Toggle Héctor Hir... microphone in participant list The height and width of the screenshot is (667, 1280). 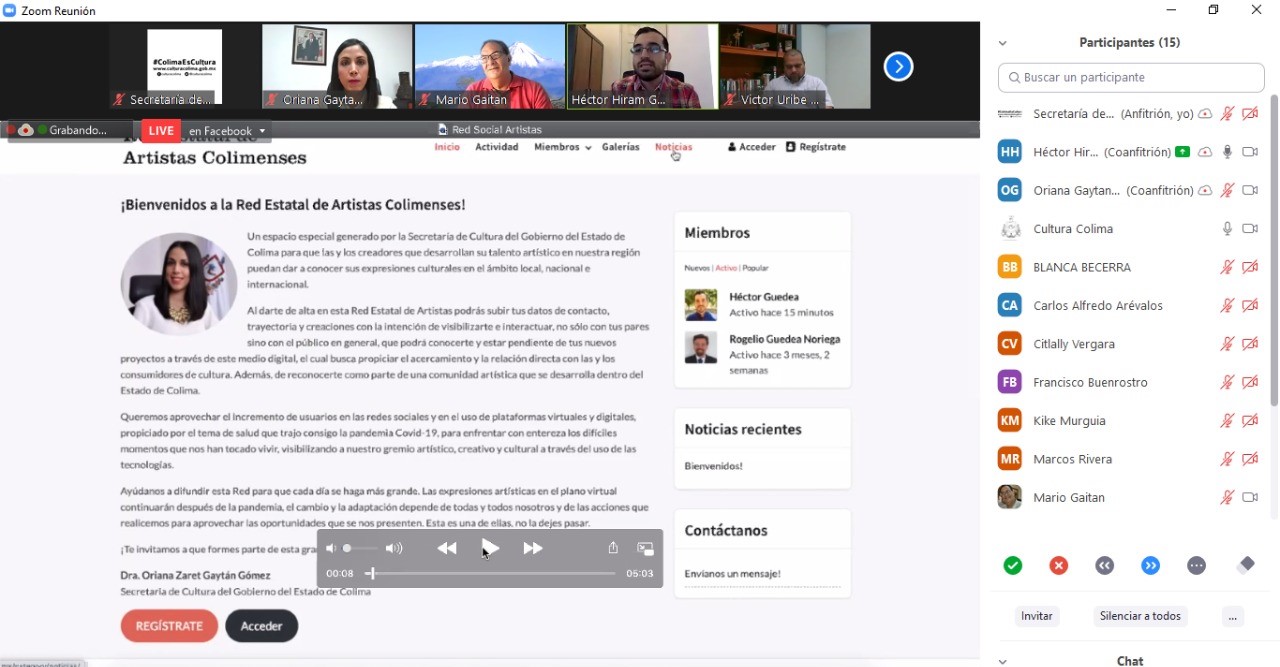pyautogui.click(x=1227, y=152)
